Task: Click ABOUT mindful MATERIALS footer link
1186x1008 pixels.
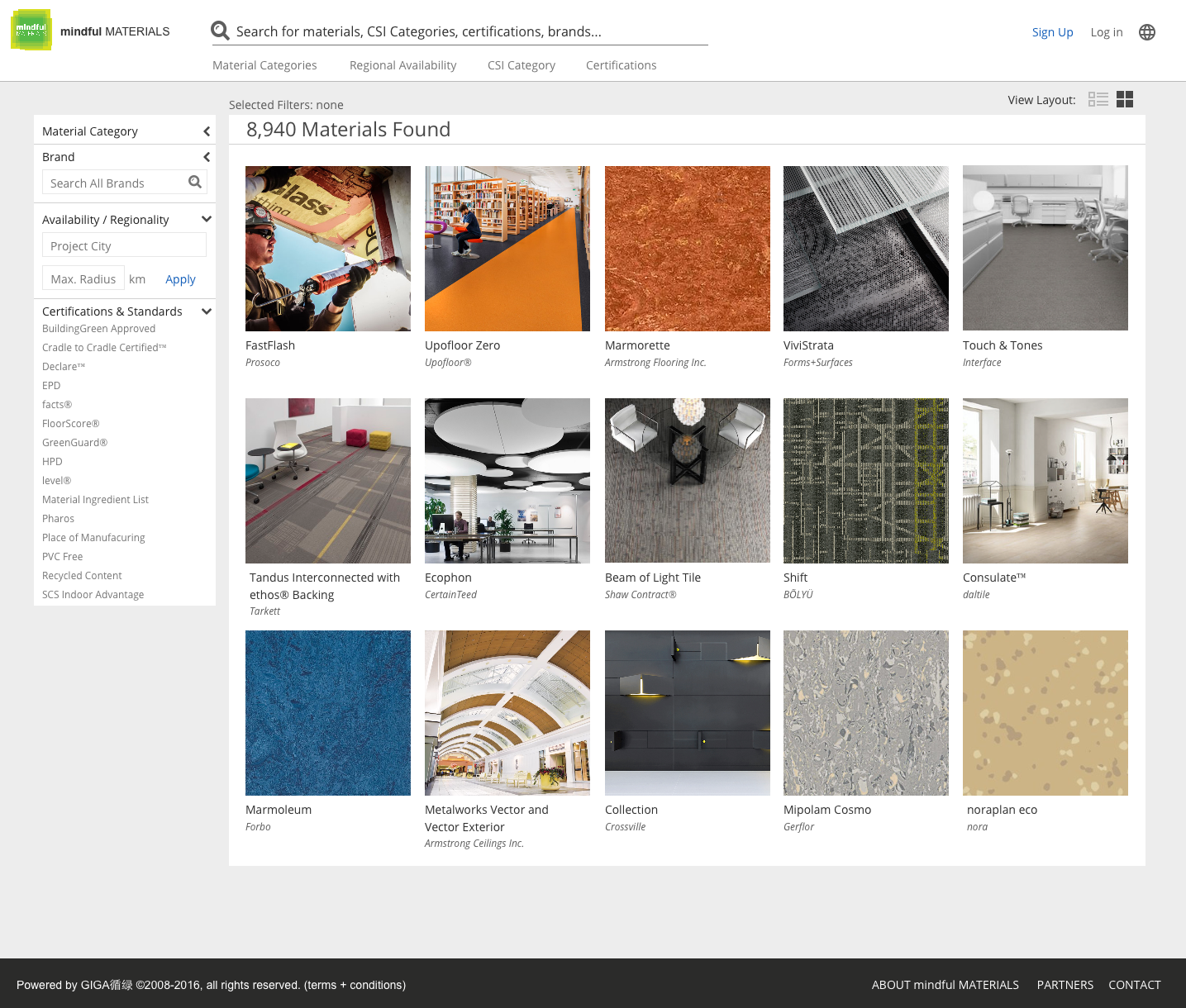Action: (945, 985)
